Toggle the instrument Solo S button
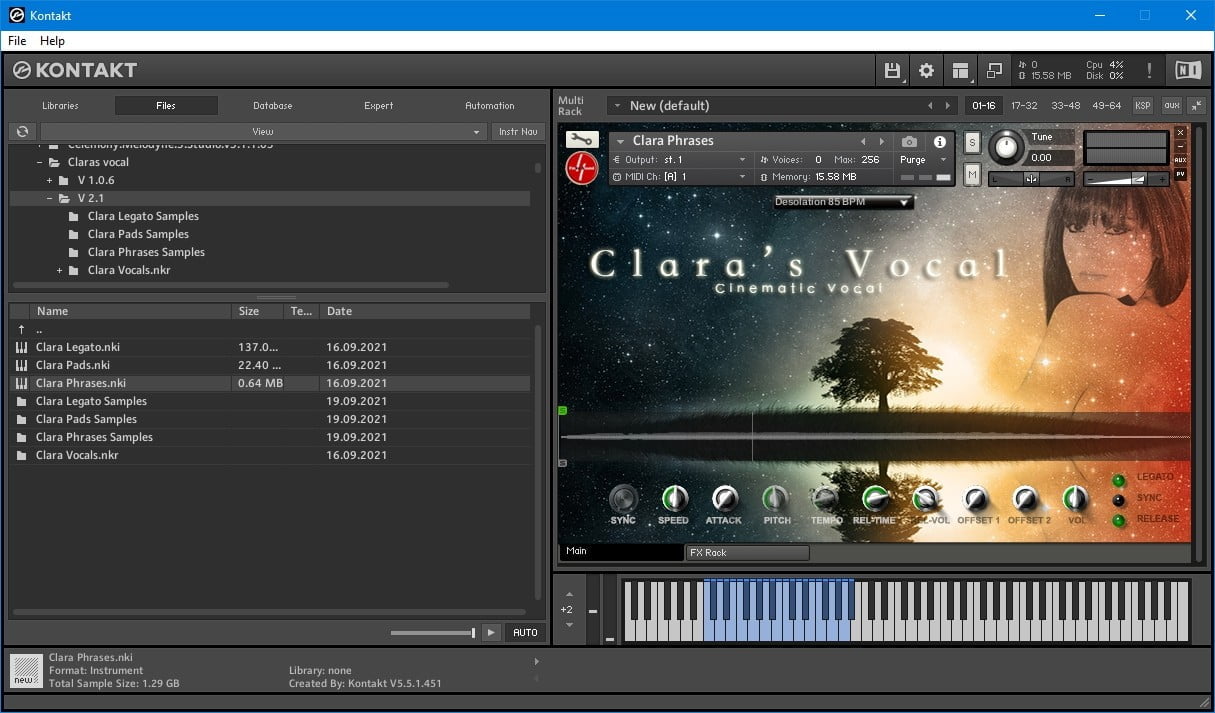Image resolution: width=1215 pixels, height=713 pixels. pyautogui.click(x=972, y=143)
